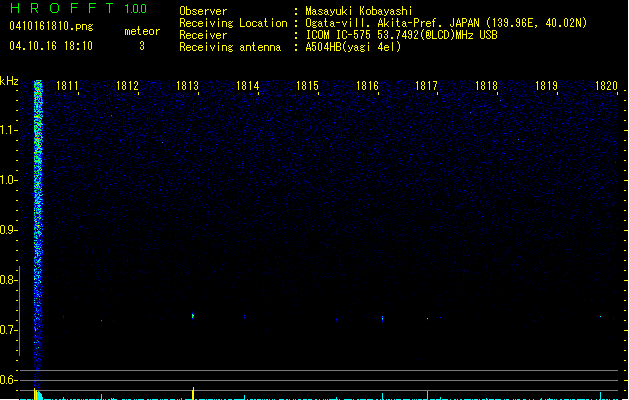Click the 1817 time marker
The width and height of the screenshot is (629, 400).
coord(426,86)
